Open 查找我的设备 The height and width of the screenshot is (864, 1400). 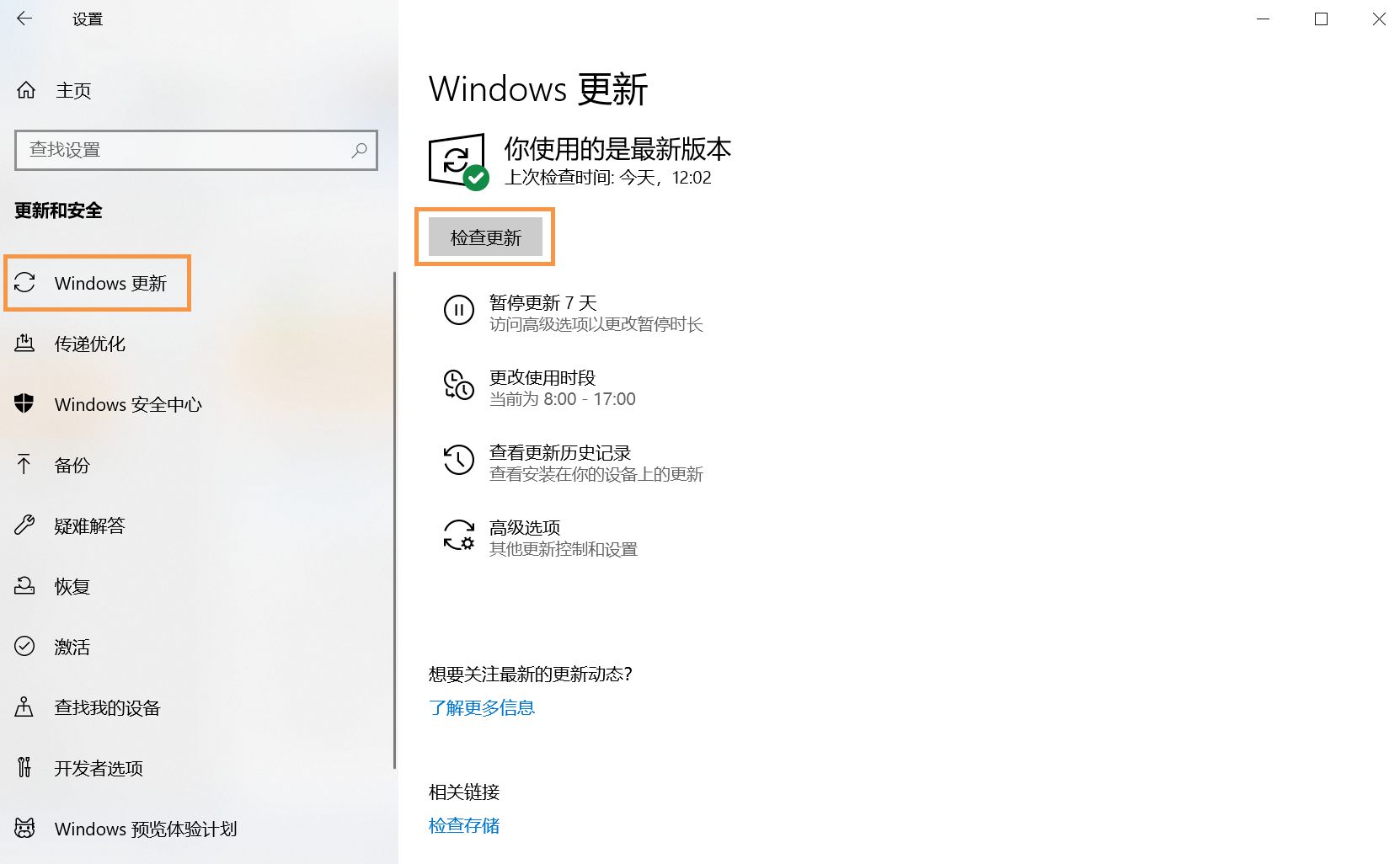107,707
